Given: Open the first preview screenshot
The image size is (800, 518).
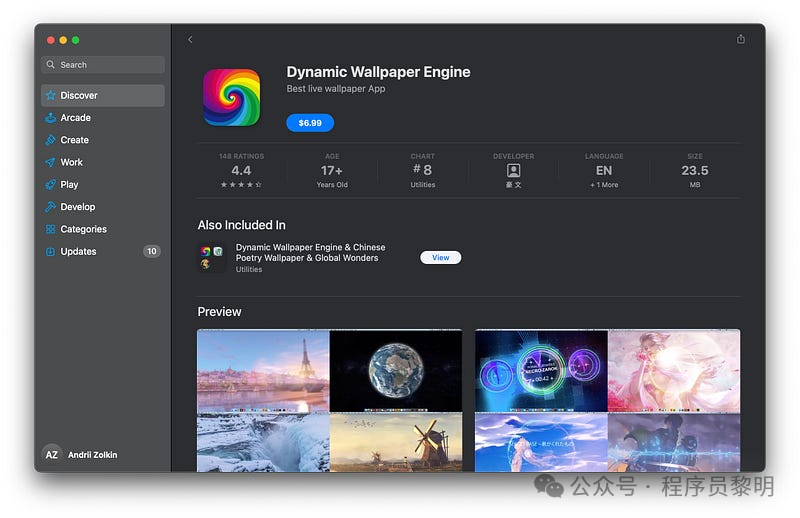Looking at the screenshot, I should [x=330, y=401].
